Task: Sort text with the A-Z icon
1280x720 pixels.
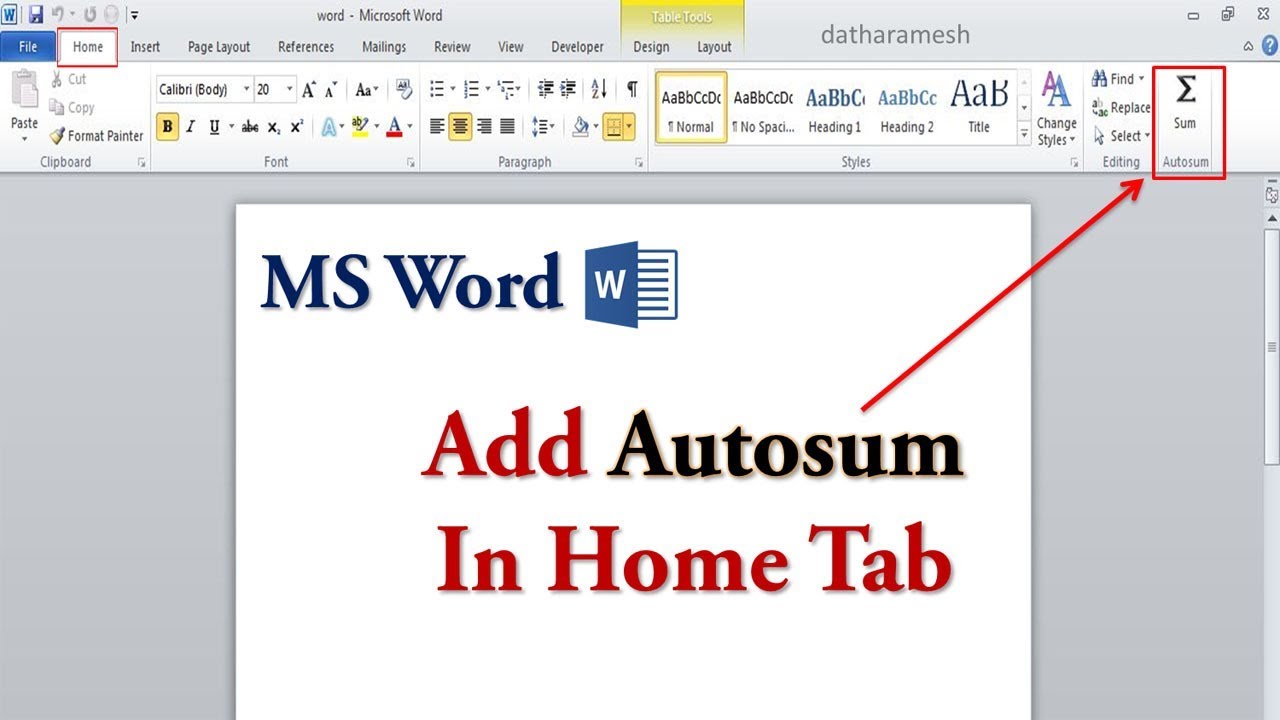Action: click(x=599, y=90)
